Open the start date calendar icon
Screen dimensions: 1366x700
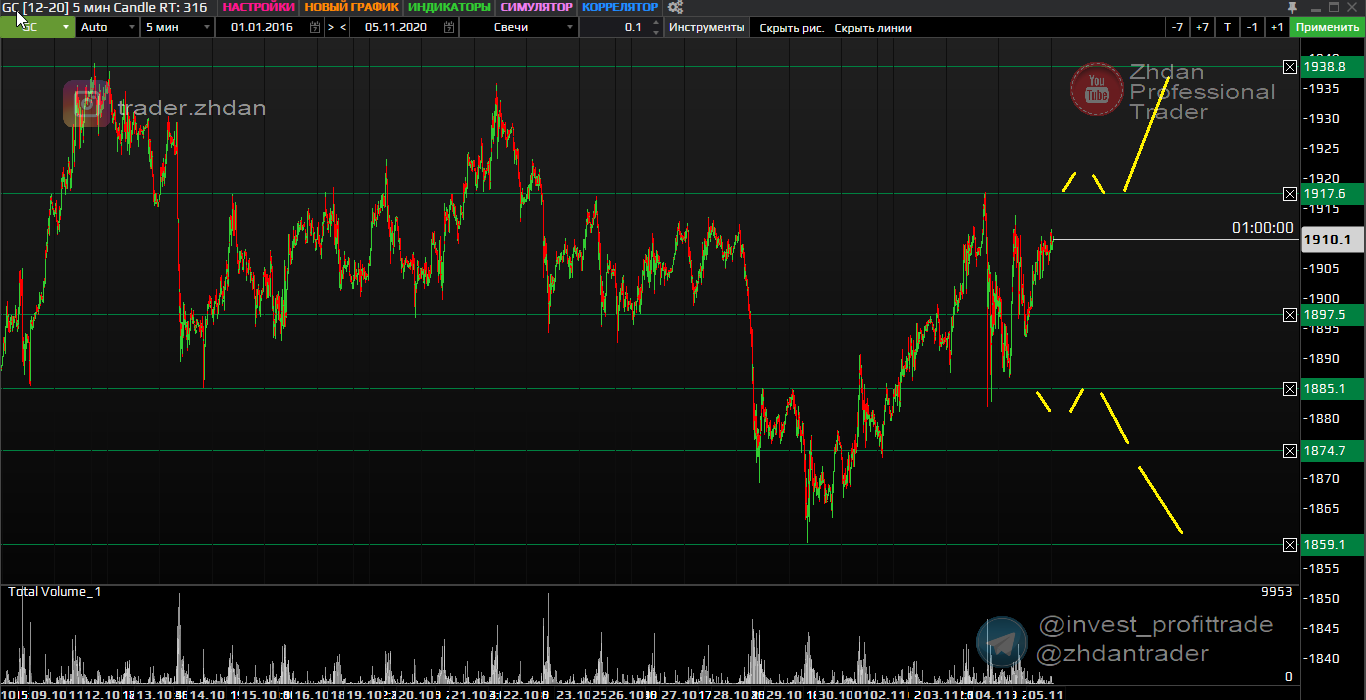click(315, 27)
